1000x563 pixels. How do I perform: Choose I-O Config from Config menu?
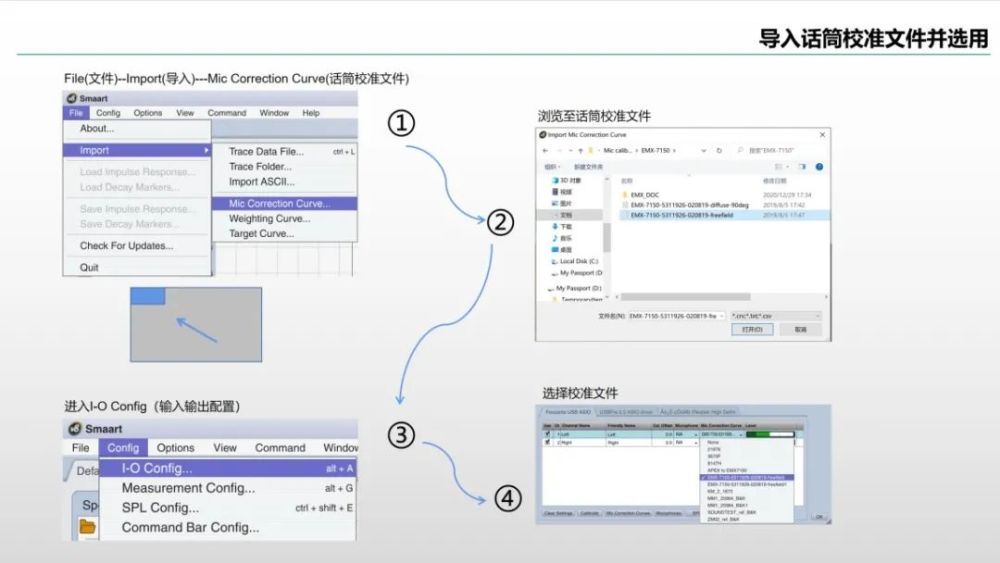point(228,468)
